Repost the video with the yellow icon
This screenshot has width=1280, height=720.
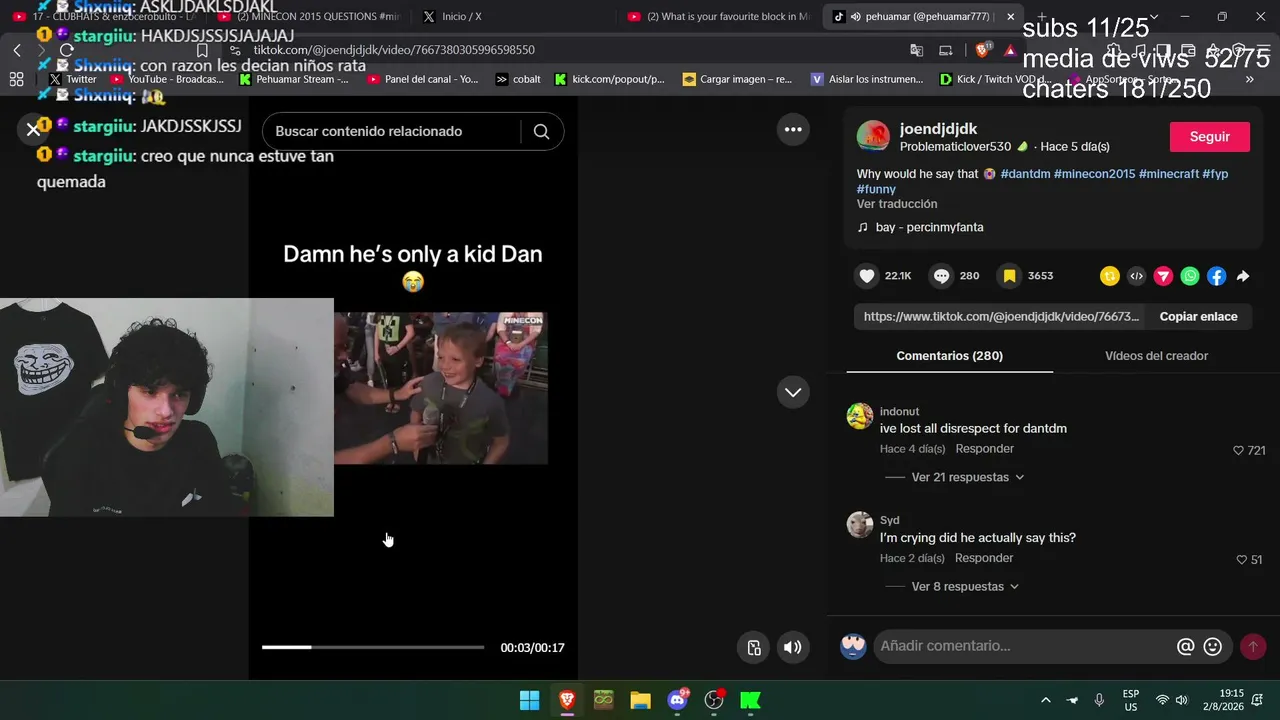1109,276
